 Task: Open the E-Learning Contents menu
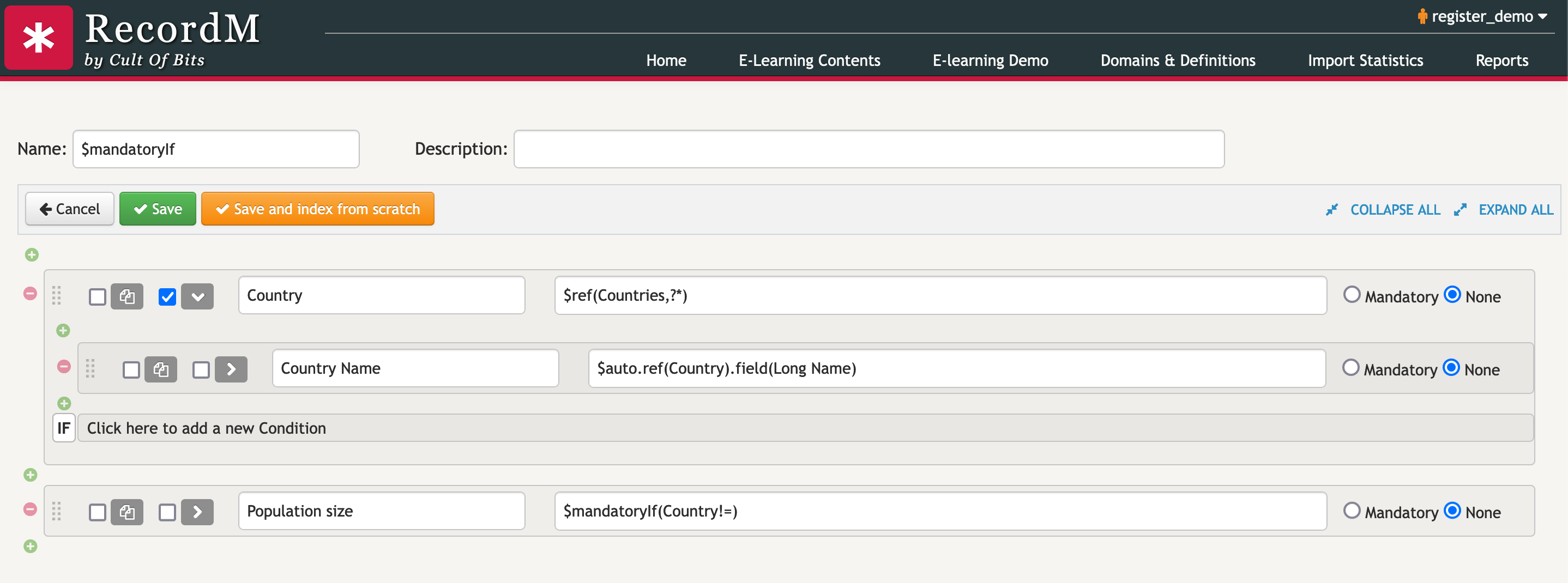click(x=809, y=60)
